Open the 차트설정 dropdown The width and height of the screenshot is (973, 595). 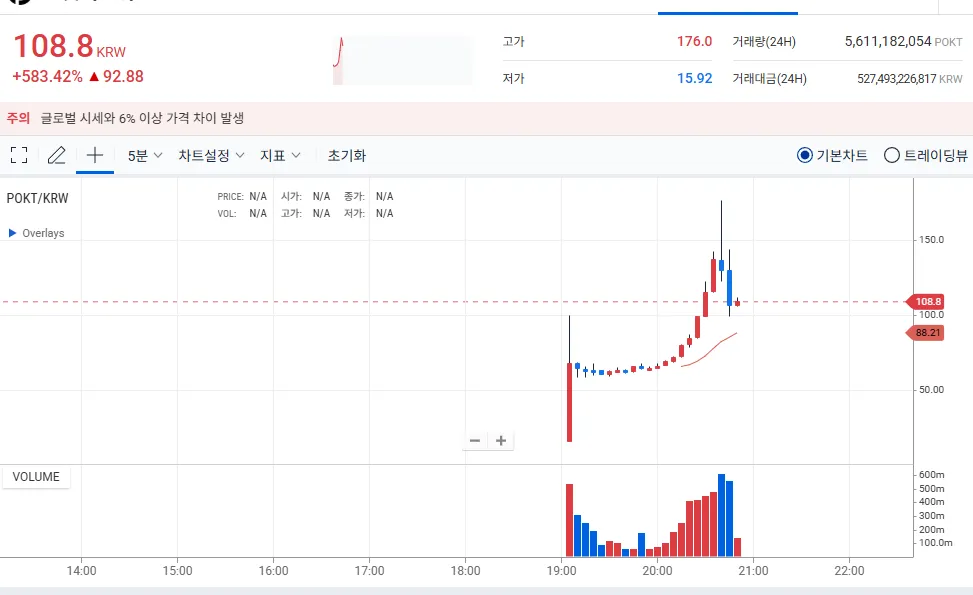[x=212, y=156]
